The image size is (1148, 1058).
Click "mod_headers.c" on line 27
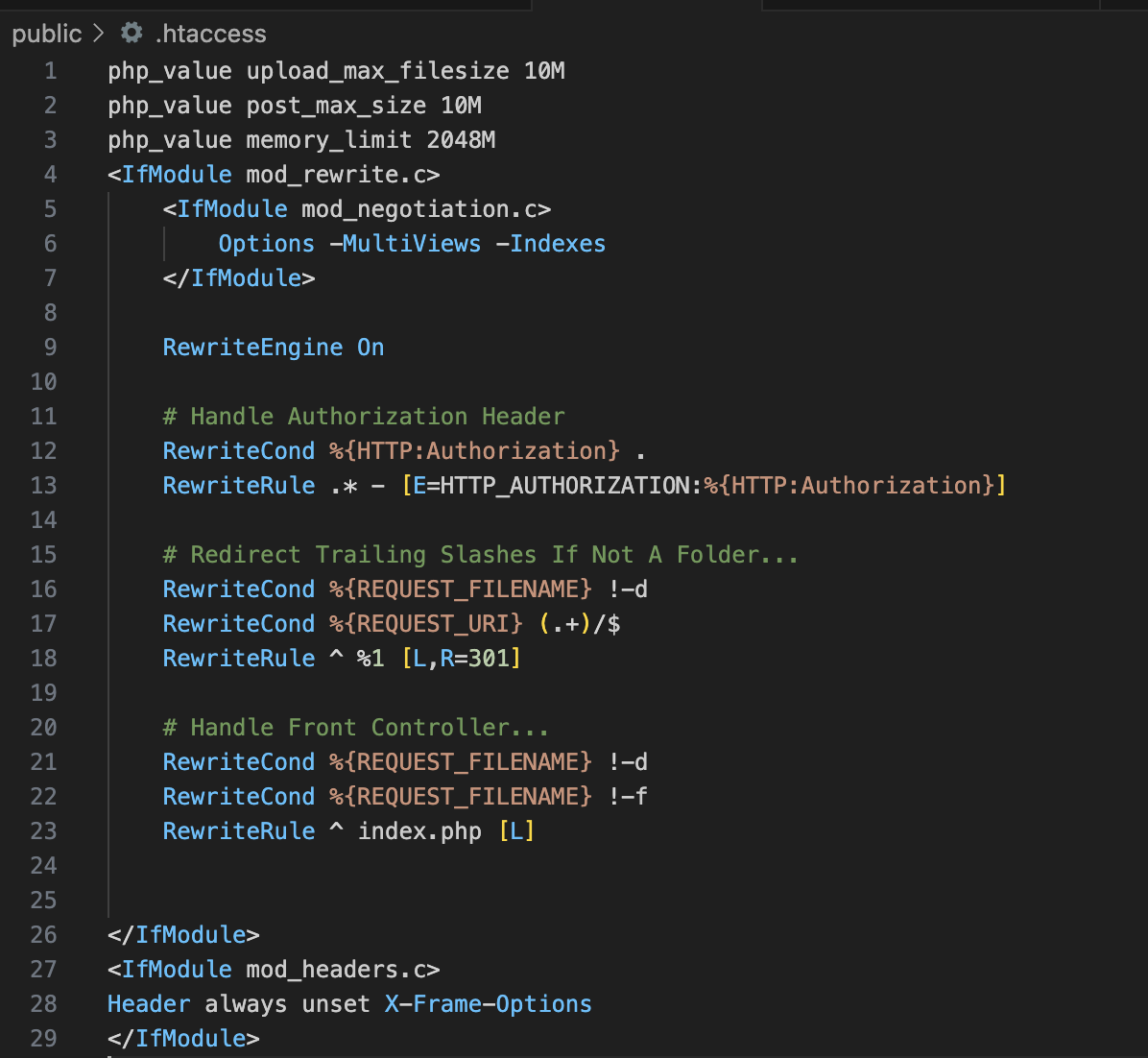coord(341,969)
